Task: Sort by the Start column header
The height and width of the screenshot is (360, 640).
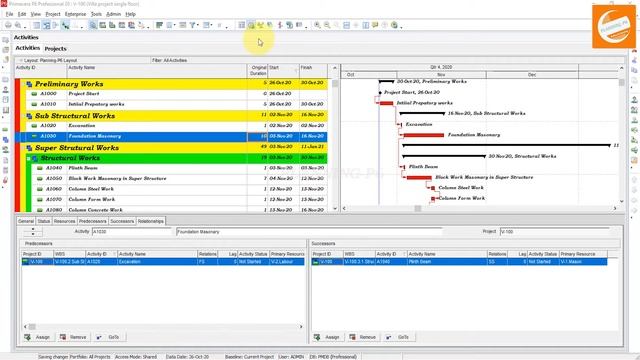Action: (283, 71)
